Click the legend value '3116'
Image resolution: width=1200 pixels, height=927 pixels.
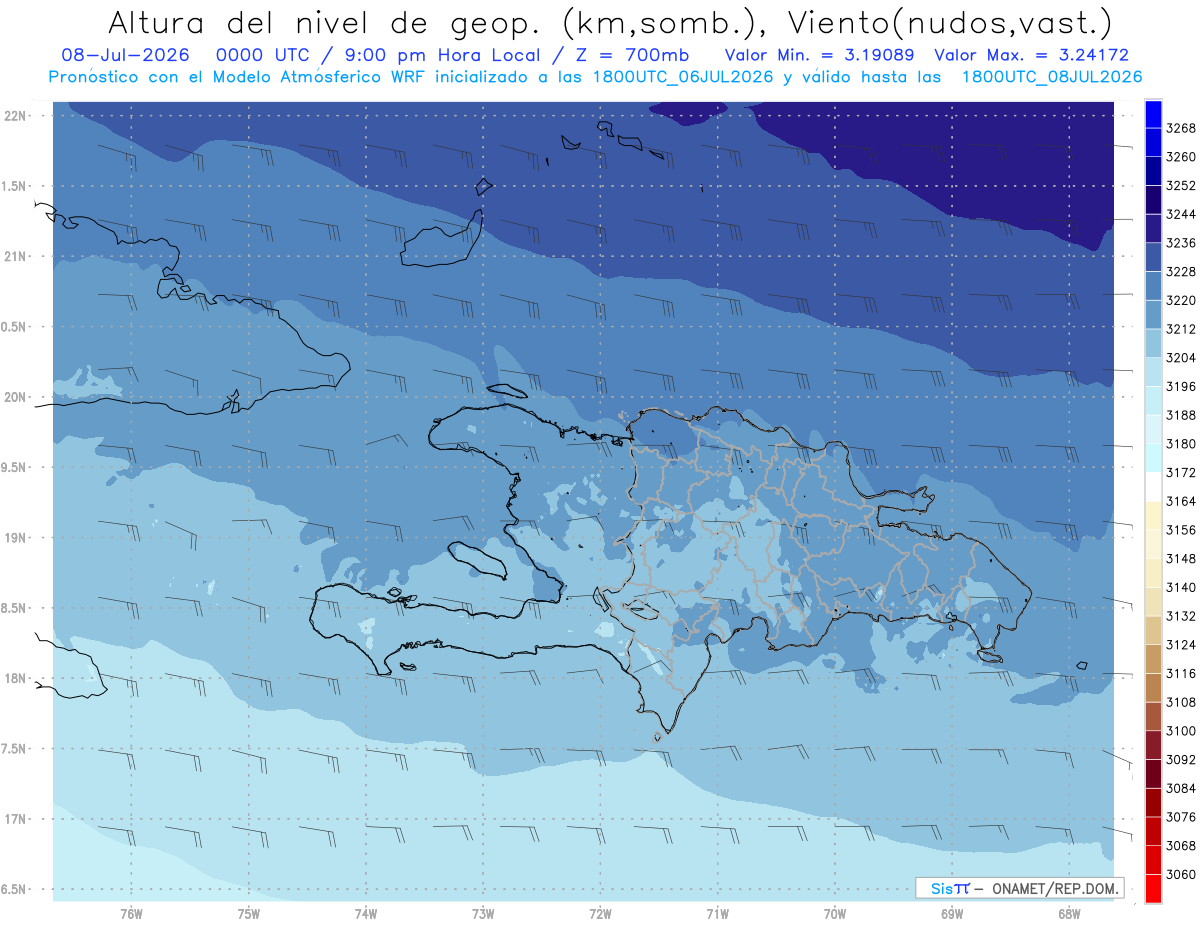[x=1181, y=674]
